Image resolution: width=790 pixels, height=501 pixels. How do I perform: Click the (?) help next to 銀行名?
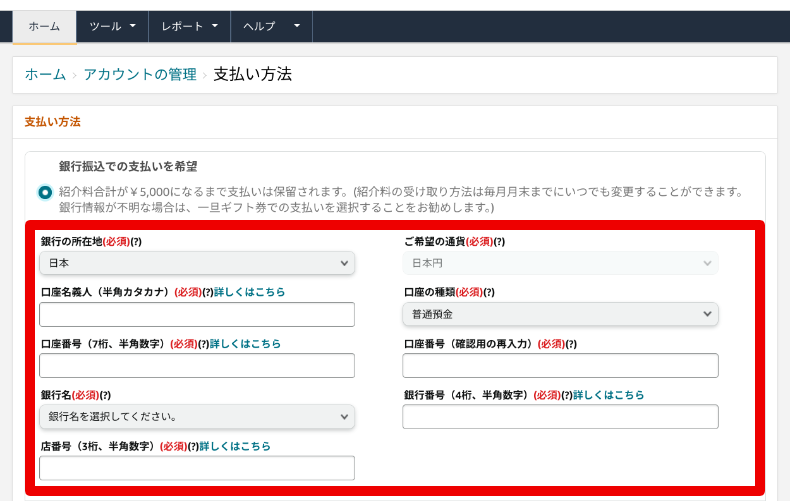(105, 395)
